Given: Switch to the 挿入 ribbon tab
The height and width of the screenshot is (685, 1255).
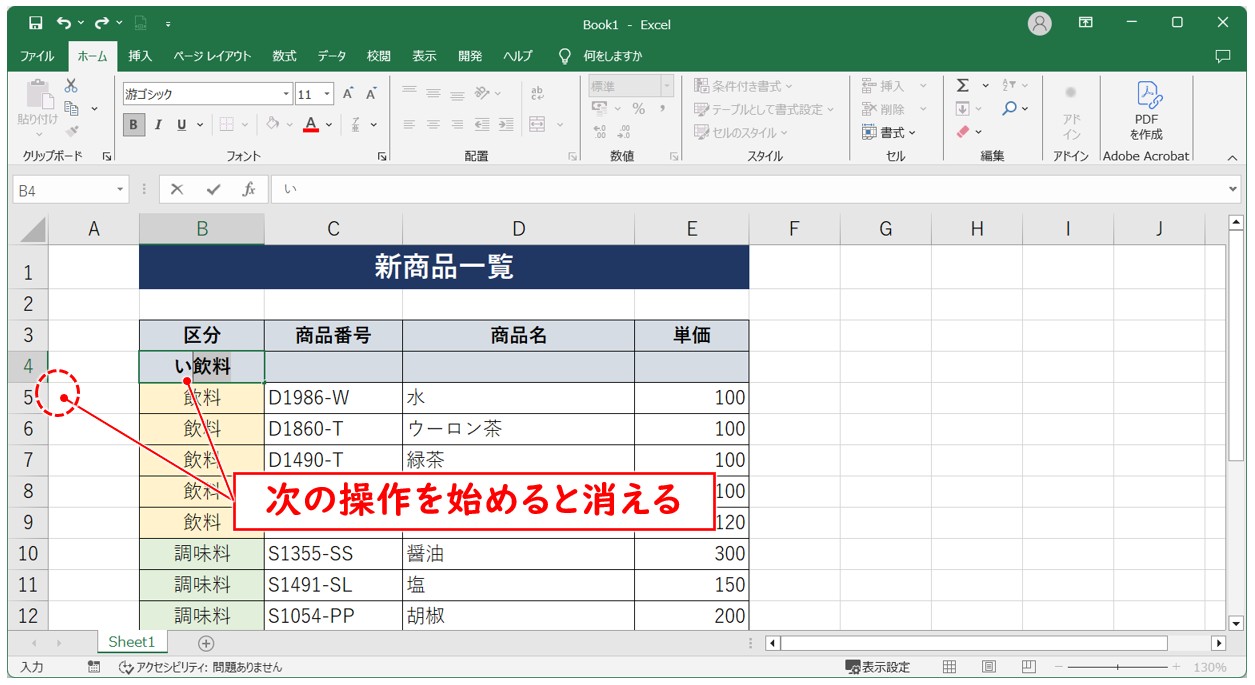Looking at the screenshot, I should (138, 56).
